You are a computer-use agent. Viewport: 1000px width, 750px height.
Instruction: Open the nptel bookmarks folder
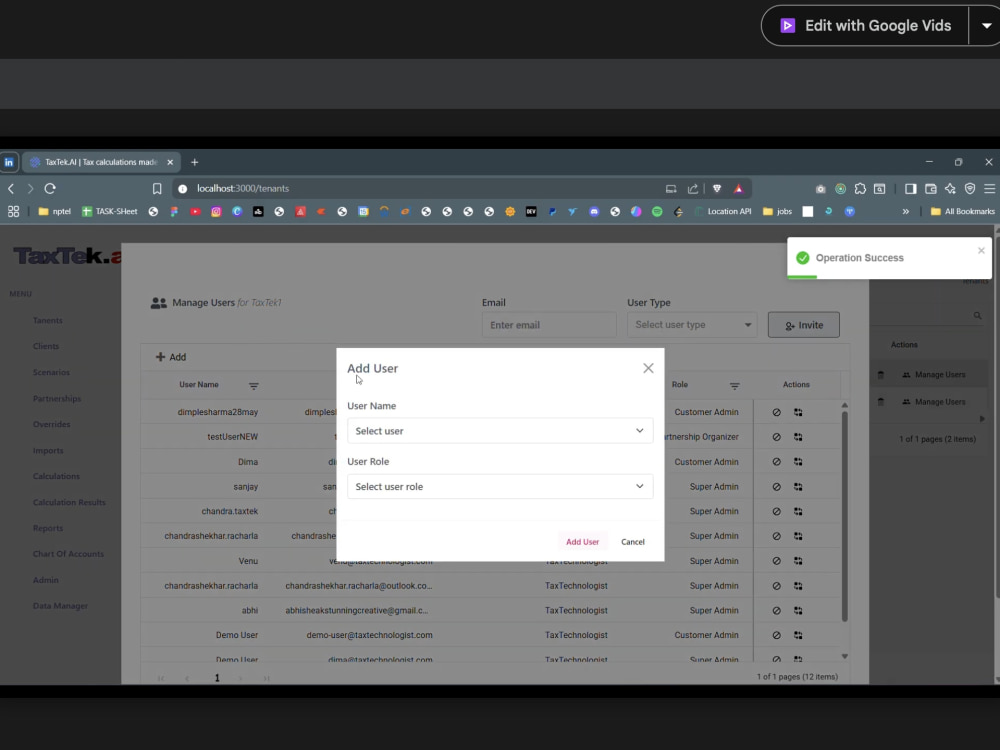[x=54, y=211]
